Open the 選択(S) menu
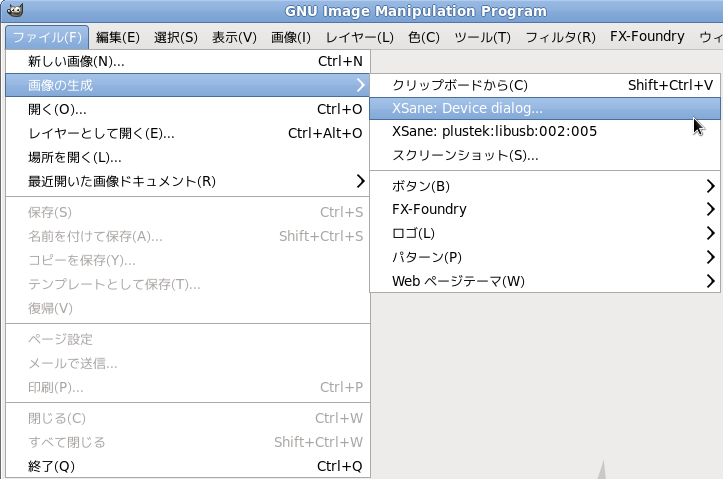Viewport: 723px width, 479px height. pos(176,37)
